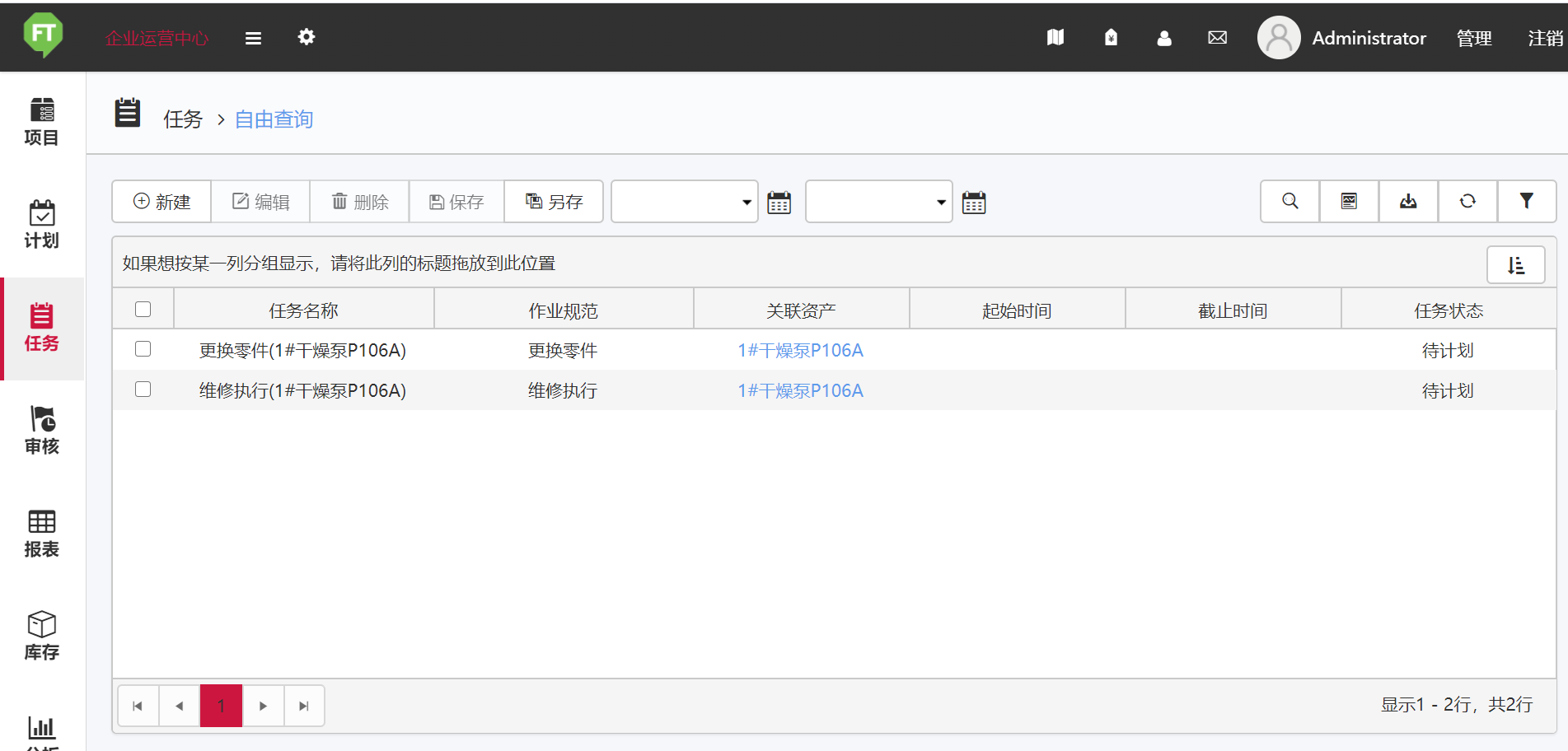Click the export download icon

click(x=1408, y=202)
